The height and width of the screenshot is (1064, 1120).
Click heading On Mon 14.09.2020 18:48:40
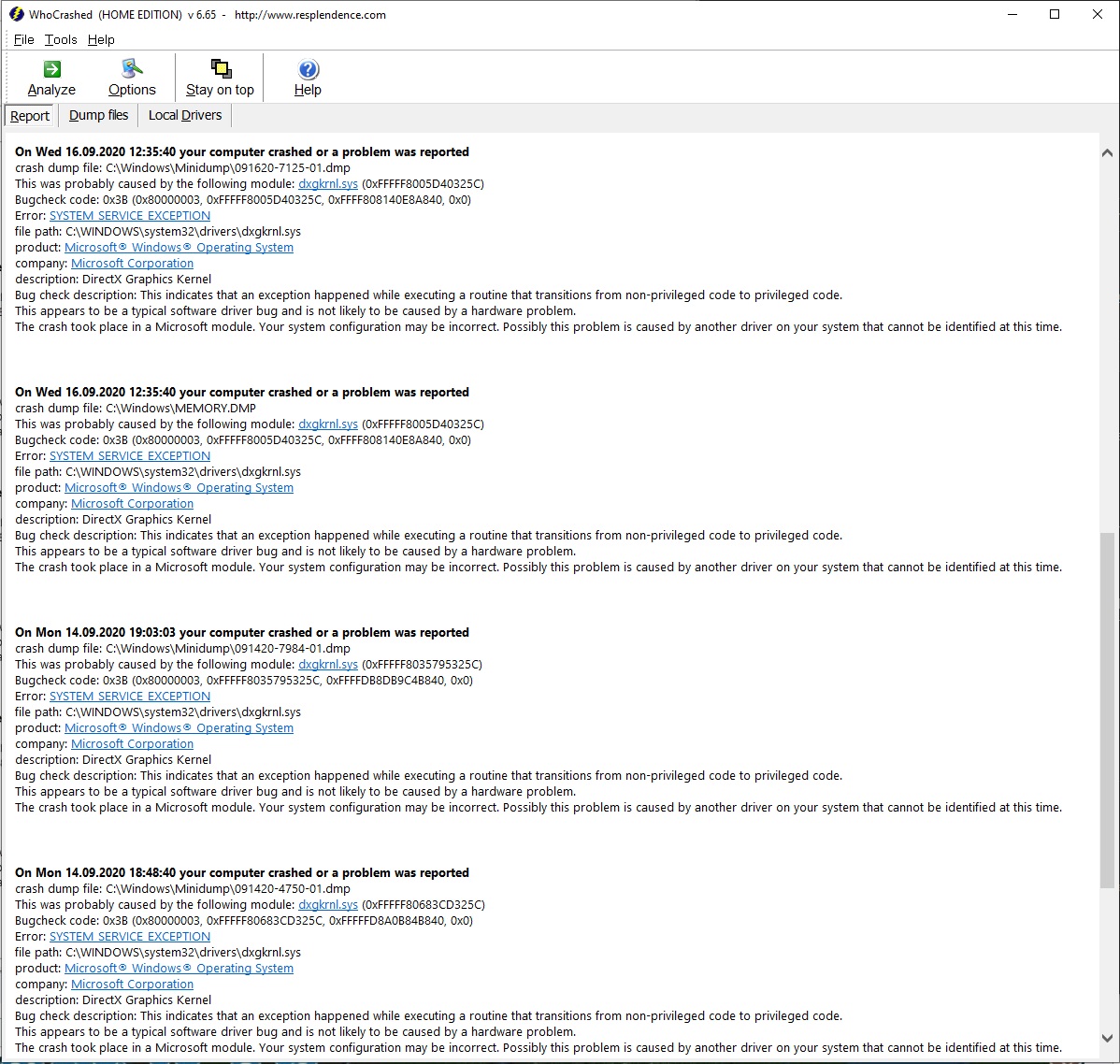pyautogui.click(x=242, y=872)
